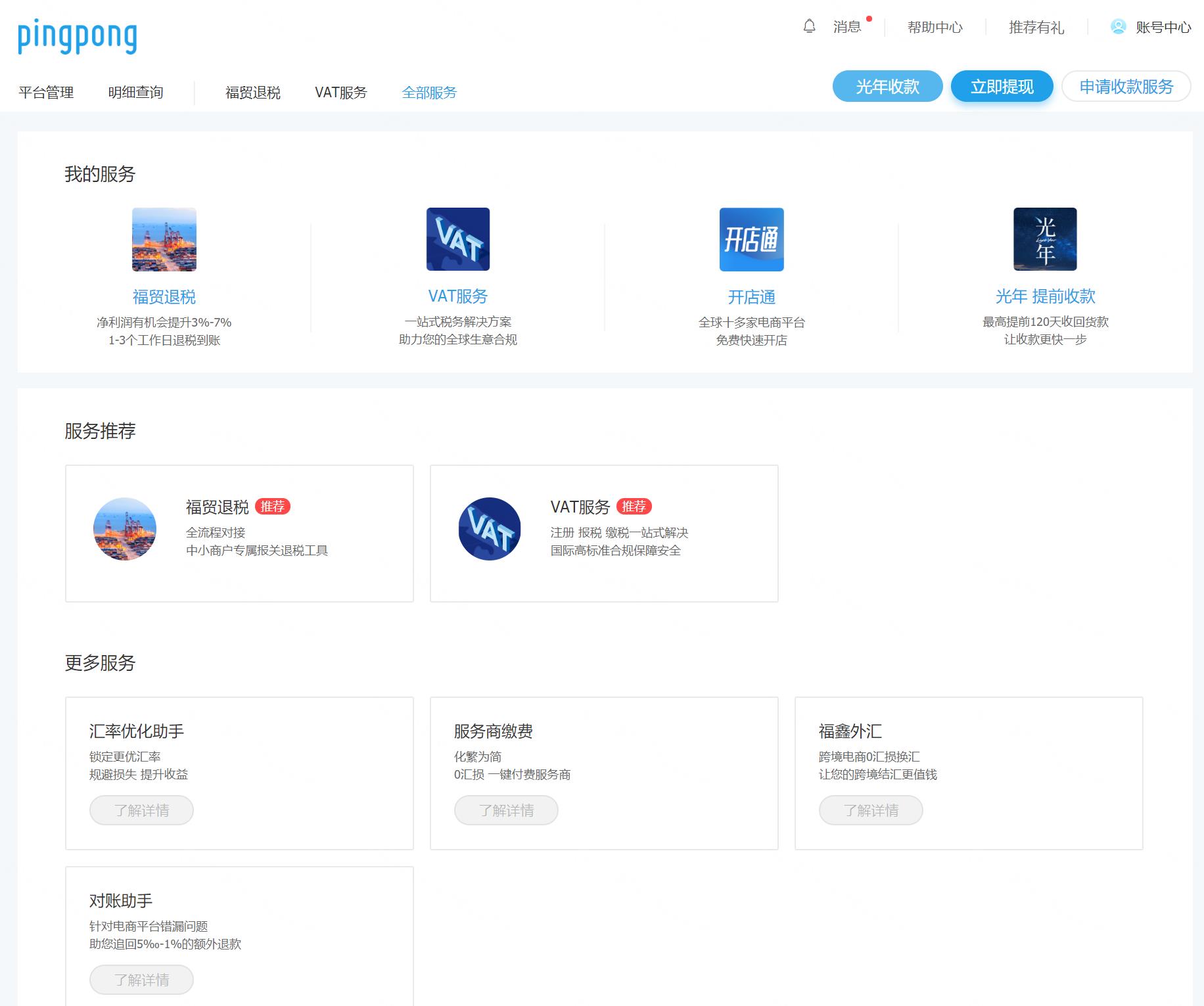
Task: Click the 服务推荐 section heading
Action: pos(100,431)
